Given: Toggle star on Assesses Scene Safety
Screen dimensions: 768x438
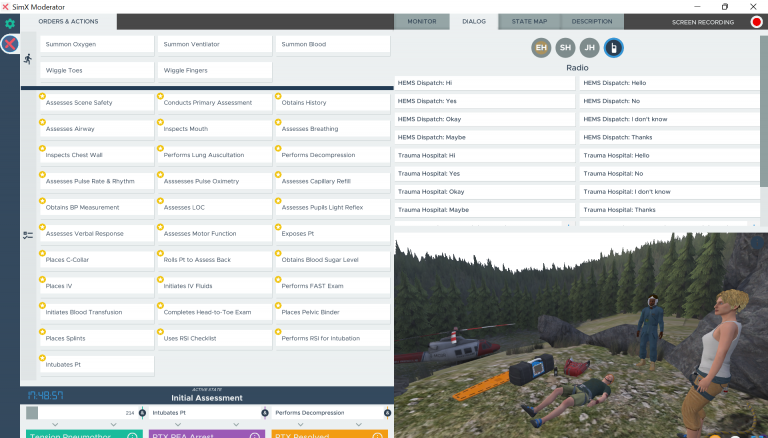Looking at the screenshot, I should (x=43, y=96).
